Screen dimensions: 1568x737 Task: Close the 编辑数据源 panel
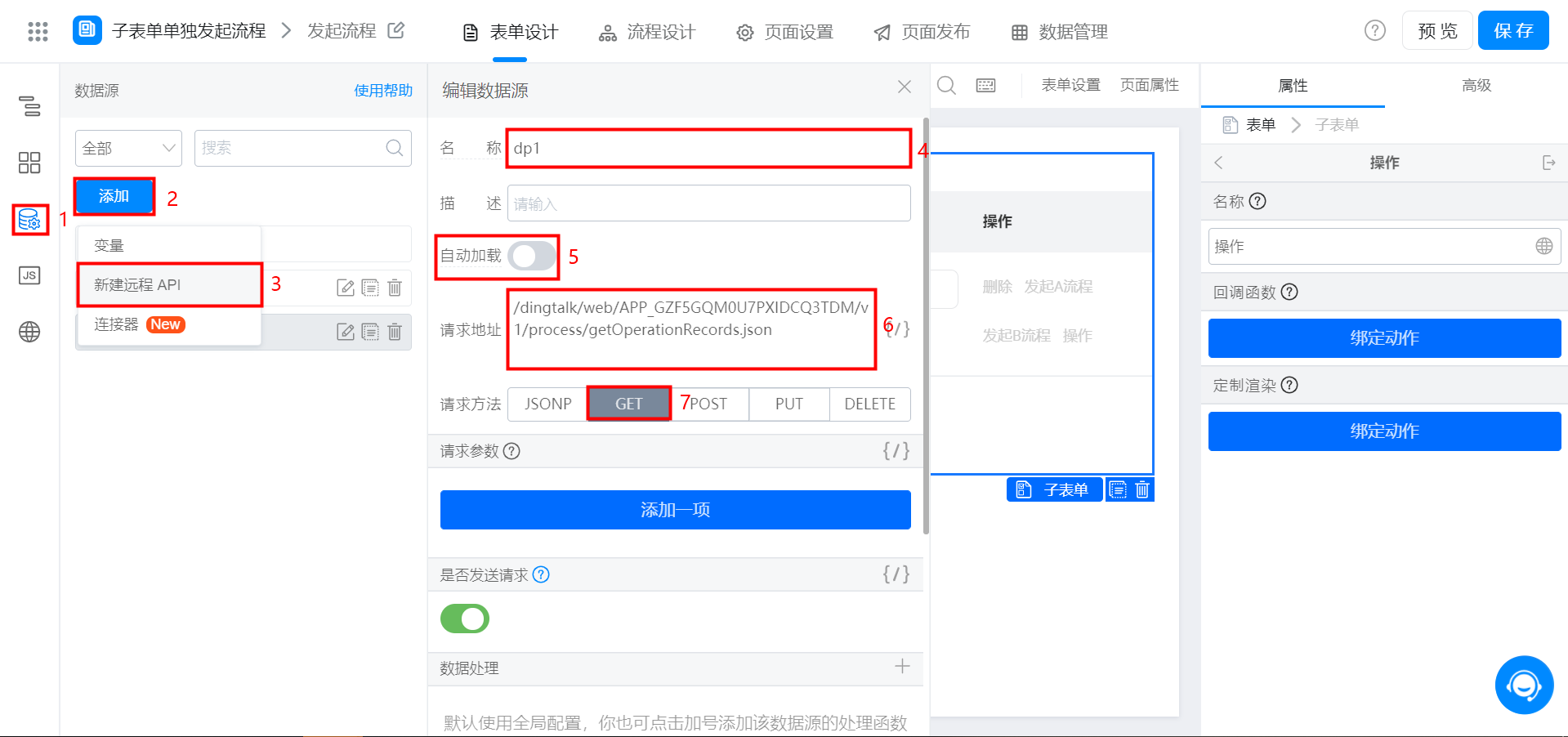click(905, 87)
